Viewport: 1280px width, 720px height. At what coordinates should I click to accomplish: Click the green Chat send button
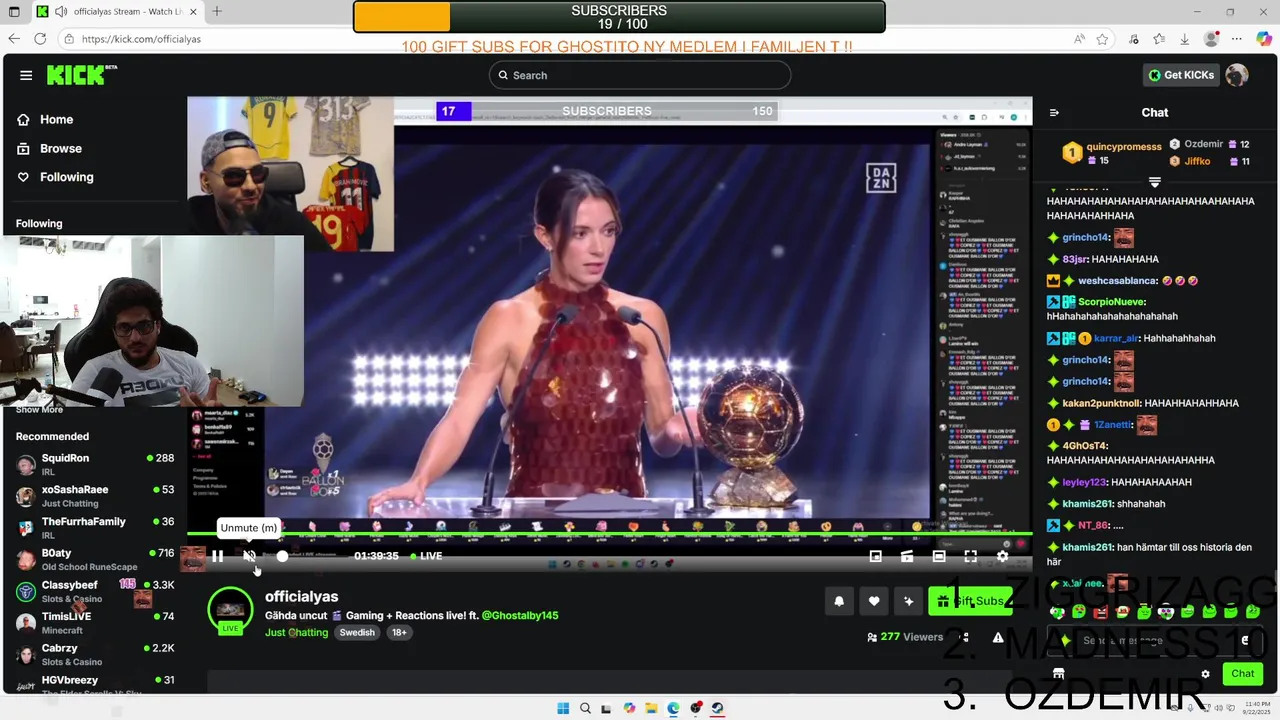(x=1243, y=674)
